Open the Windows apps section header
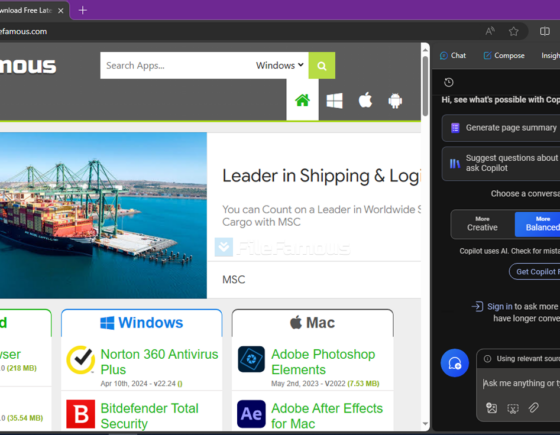 pos(142,323)
